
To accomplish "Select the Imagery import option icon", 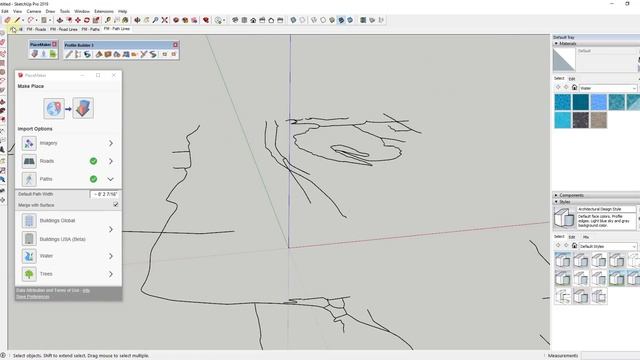I will click(29, 143).
